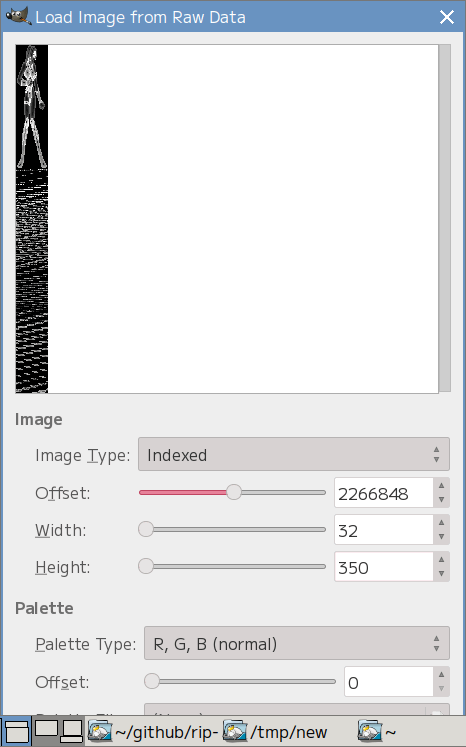Click the GIMP Wilber icon in title bar
Image resolution: width=466 pixels, height=747 pixels.
[x=18, y=16]
